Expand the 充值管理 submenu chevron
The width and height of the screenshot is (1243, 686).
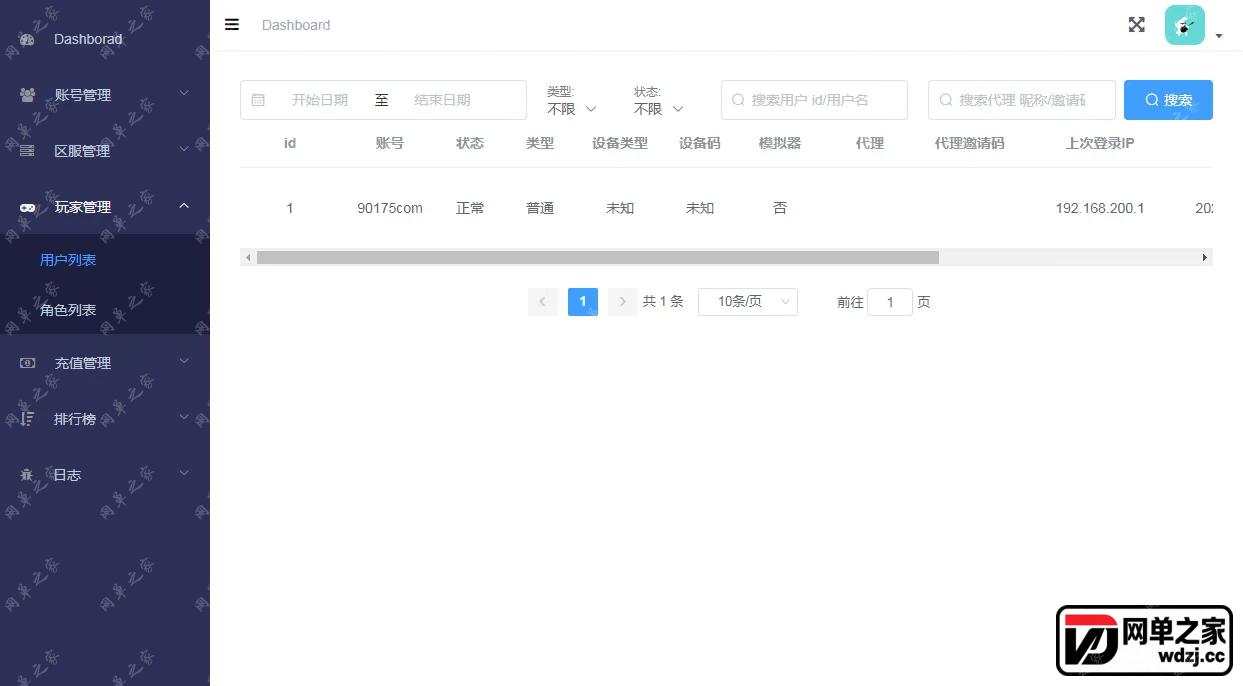coord(184,362)
